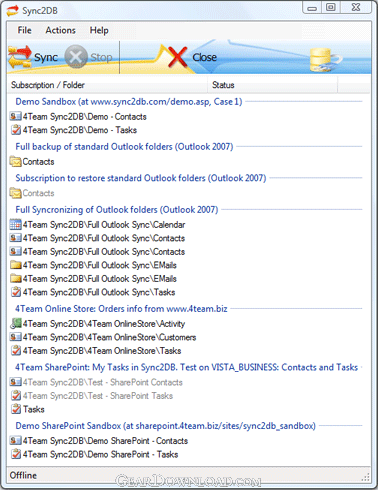
Task: Click the grayed Stop X icon
Action: pos(76,57)
